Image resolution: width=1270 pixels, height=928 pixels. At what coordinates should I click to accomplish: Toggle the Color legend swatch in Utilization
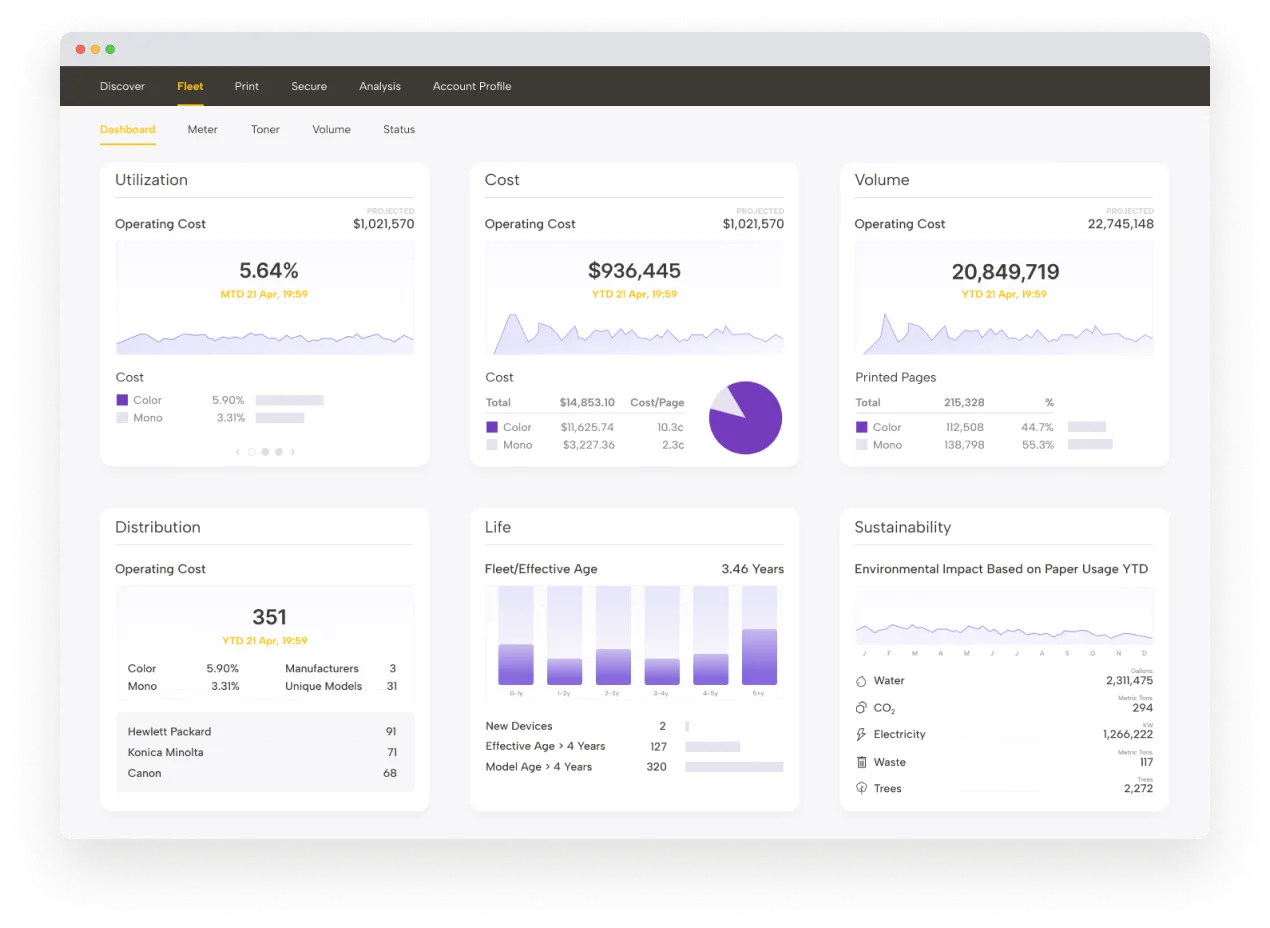(121, 400)
